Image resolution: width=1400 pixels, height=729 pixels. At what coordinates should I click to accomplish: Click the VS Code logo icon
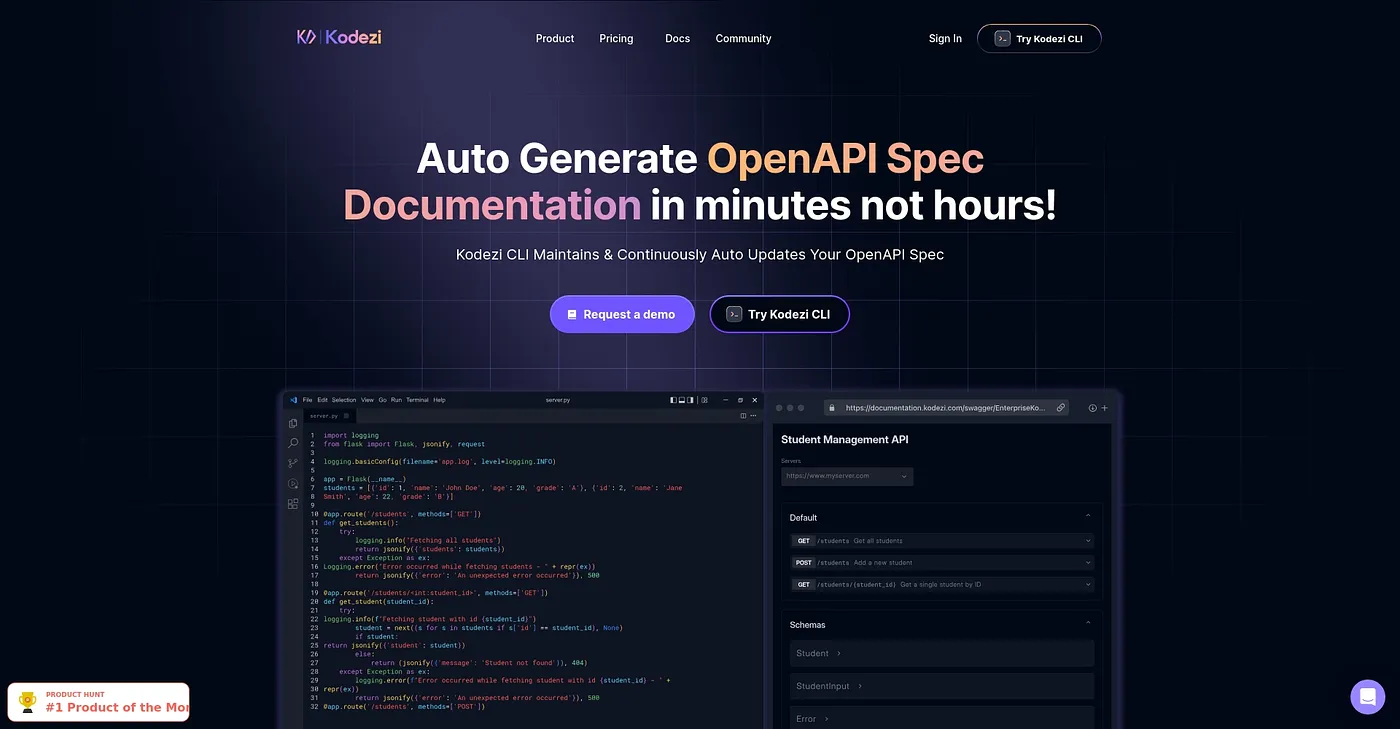click(x=293, y=400)
